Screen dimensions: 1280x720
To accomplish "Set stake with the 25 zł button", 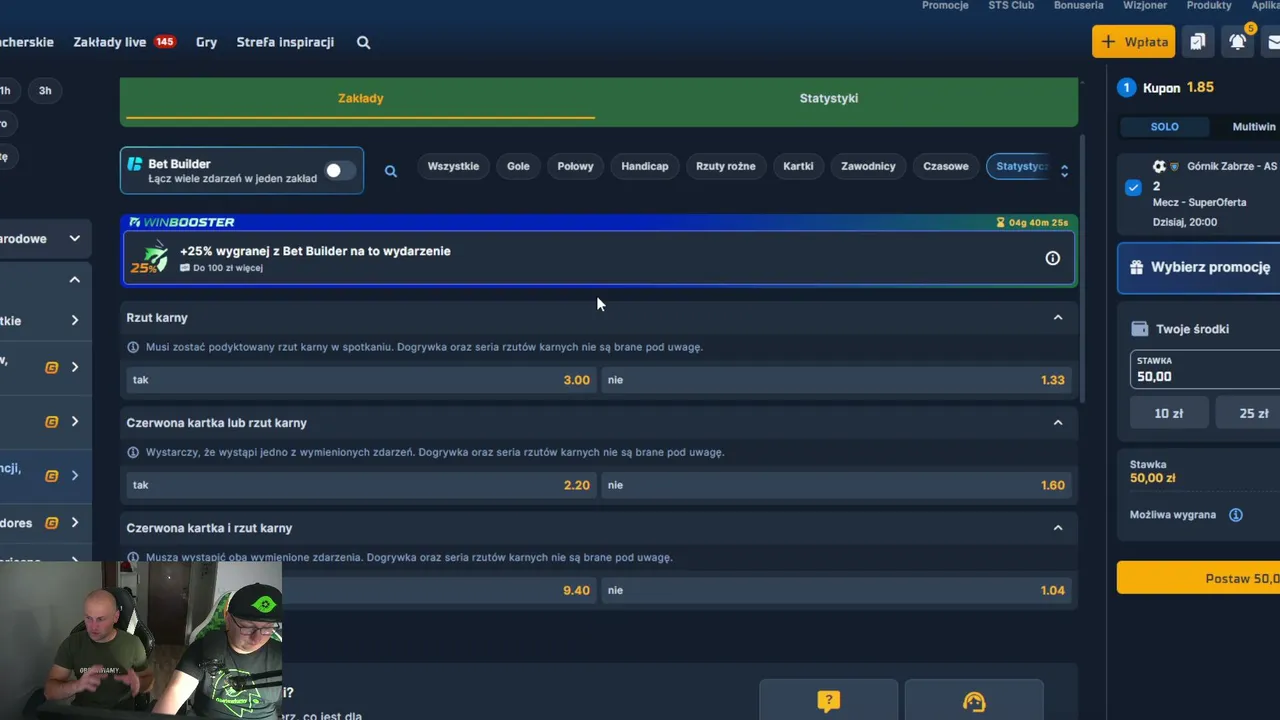I will point(1248,413).
